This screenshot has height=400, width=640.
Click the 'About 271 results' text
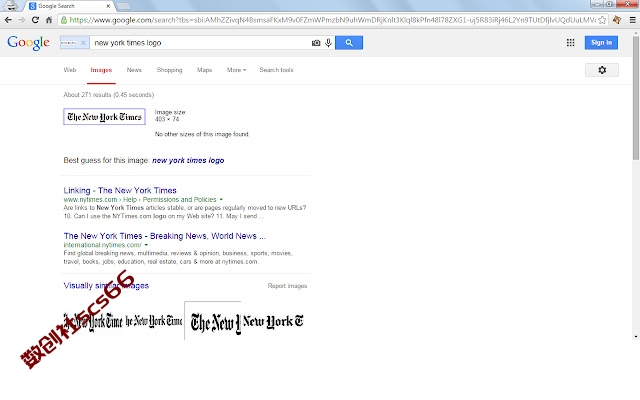coord(109,95)
